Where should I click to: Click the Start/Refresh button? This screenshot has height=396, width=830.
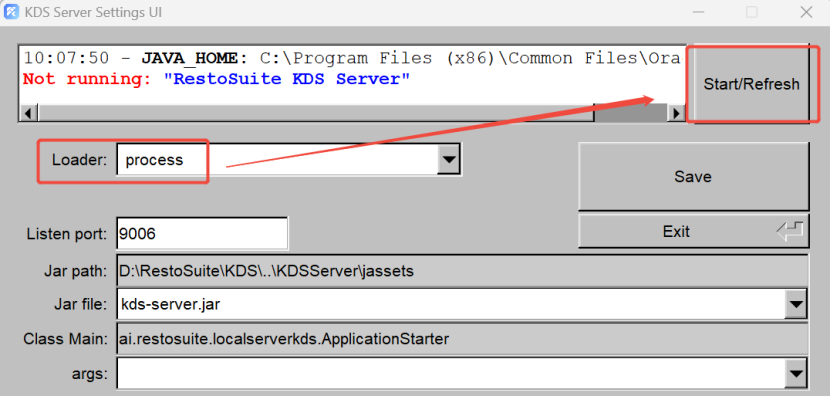(751, 84)
